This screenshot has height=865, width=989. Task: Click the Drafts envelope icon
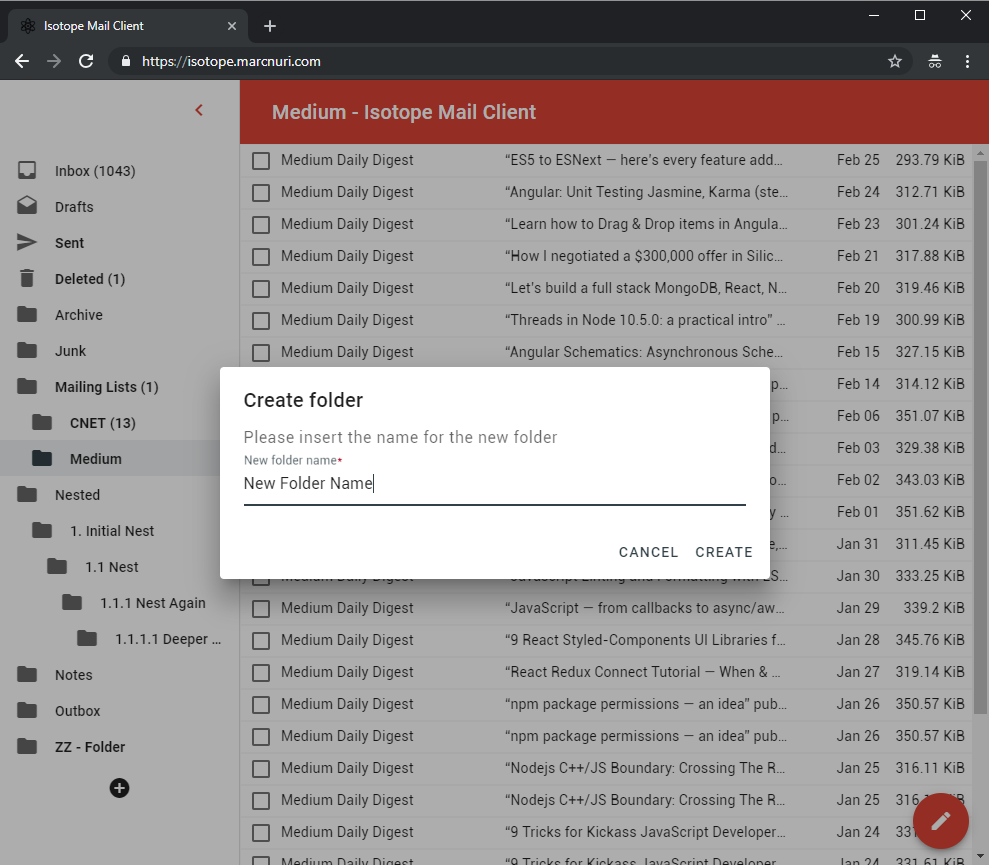[x=27, y=206]
